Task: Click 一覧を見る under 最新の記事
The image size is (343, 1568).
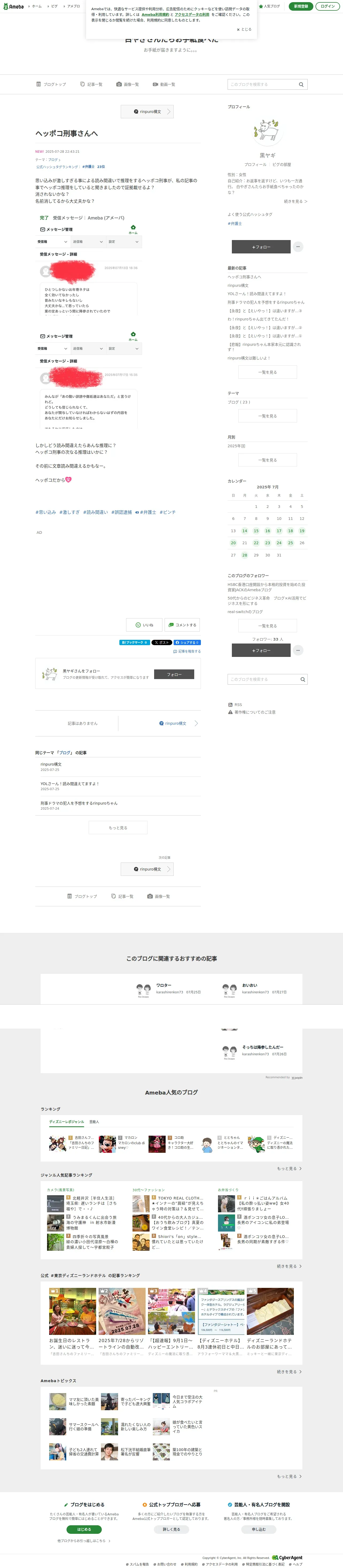Action: click(x=267, y=372)
